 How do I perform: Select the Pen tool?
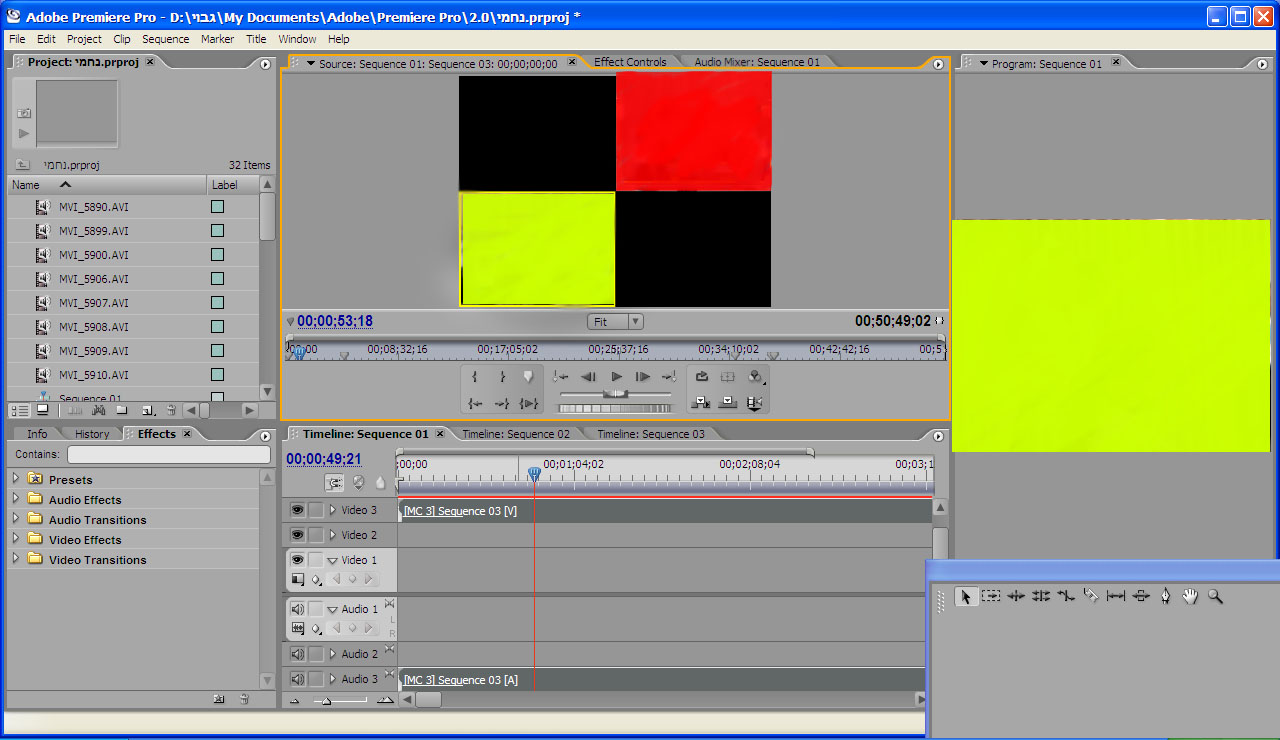pos(1165,596)
